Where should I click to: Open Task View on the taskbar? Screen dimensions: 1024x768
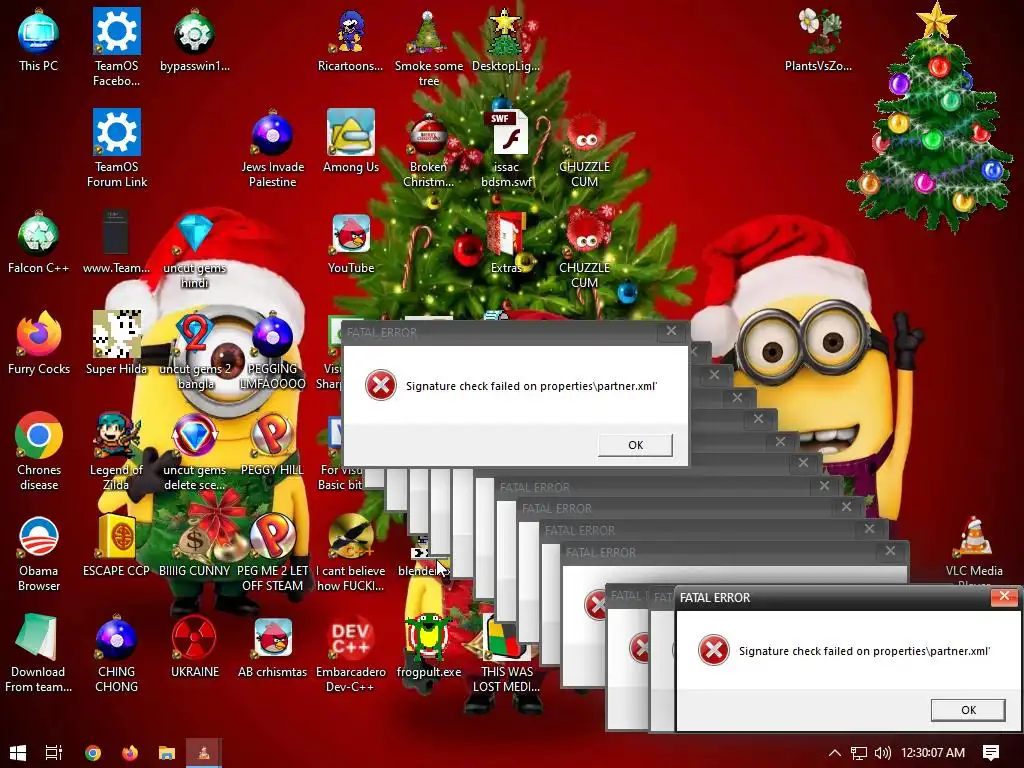click(54, 752)
